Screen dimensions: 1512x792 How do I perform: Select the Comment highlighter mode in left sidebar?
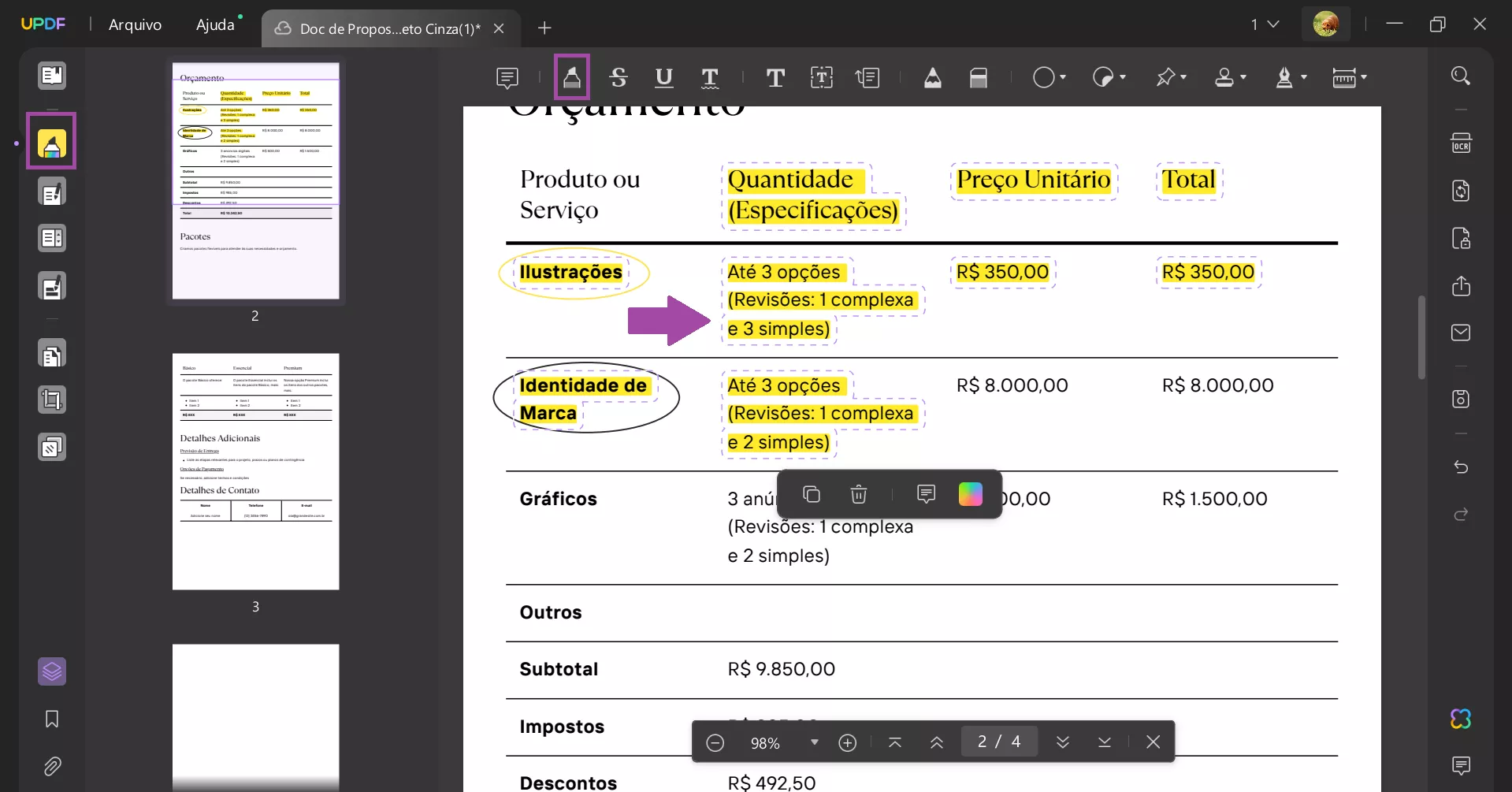(x=52, y=143)
